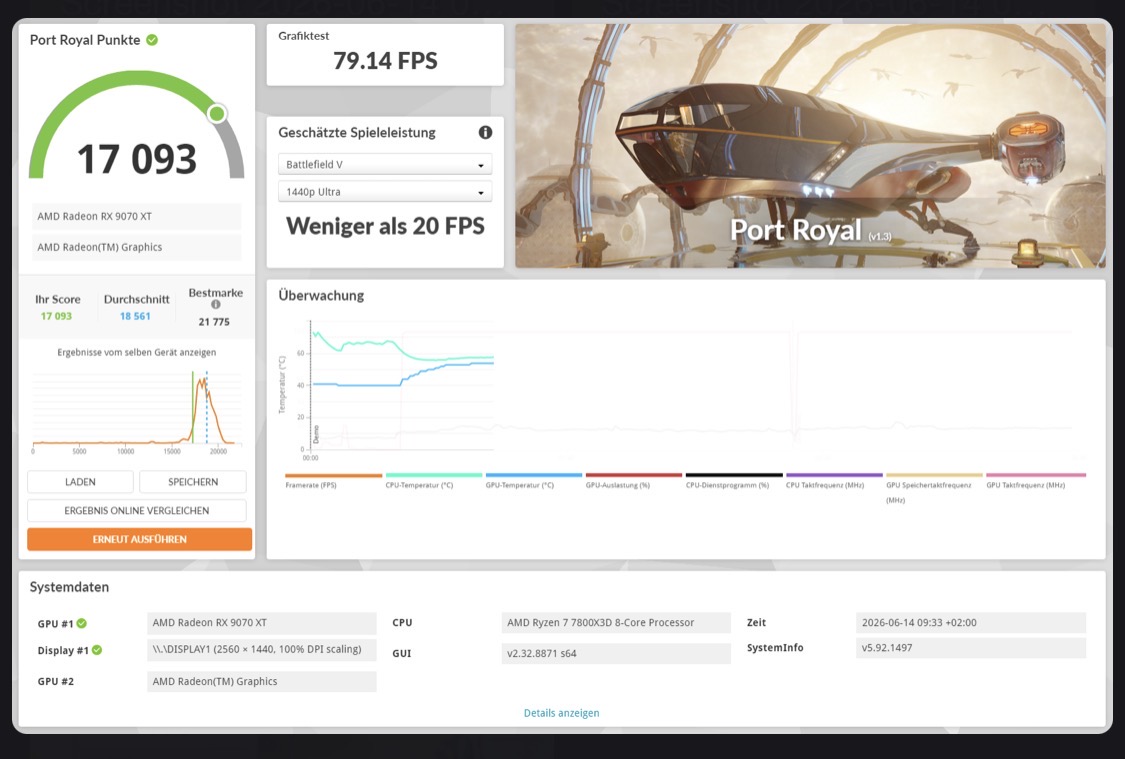Click the Systemdaten heading

pos(70,588)
